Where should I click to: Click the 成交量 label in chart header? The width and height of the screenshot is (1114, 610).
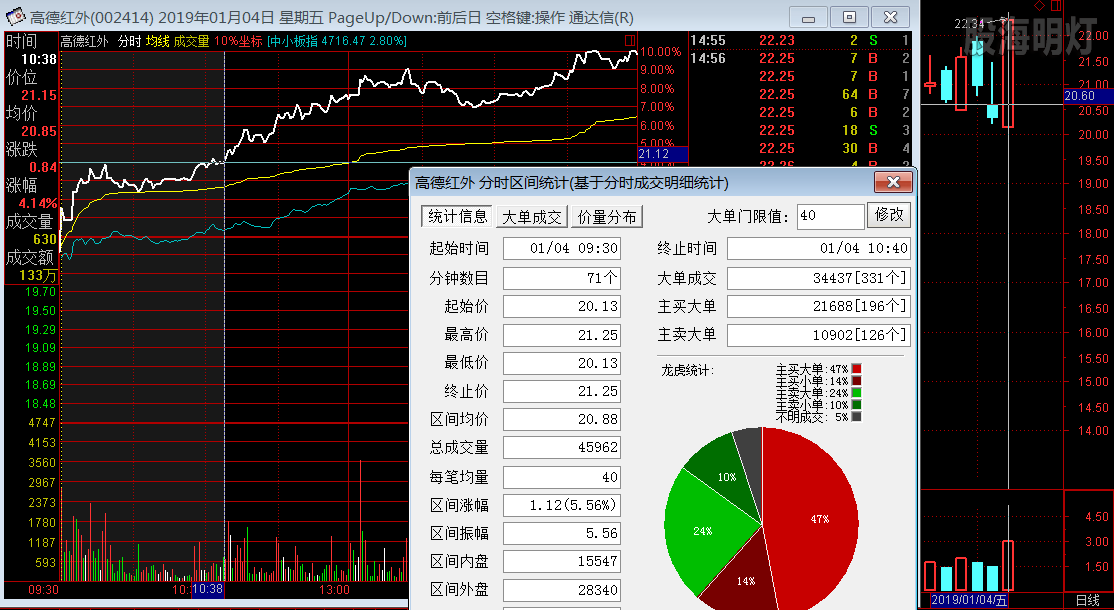click(192, 41)
